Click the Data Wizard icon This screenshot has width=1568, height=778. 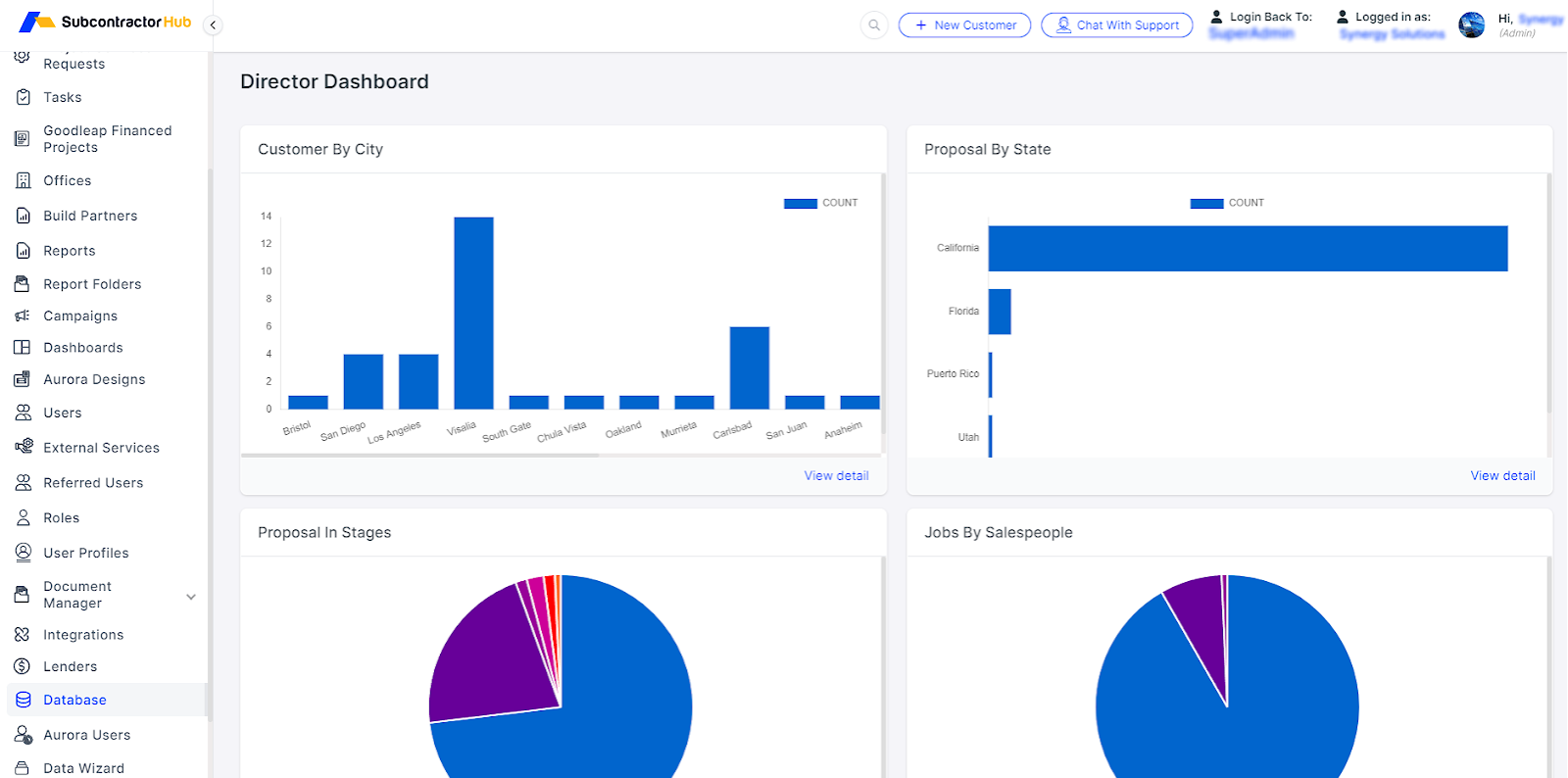[x=23, y=768]
